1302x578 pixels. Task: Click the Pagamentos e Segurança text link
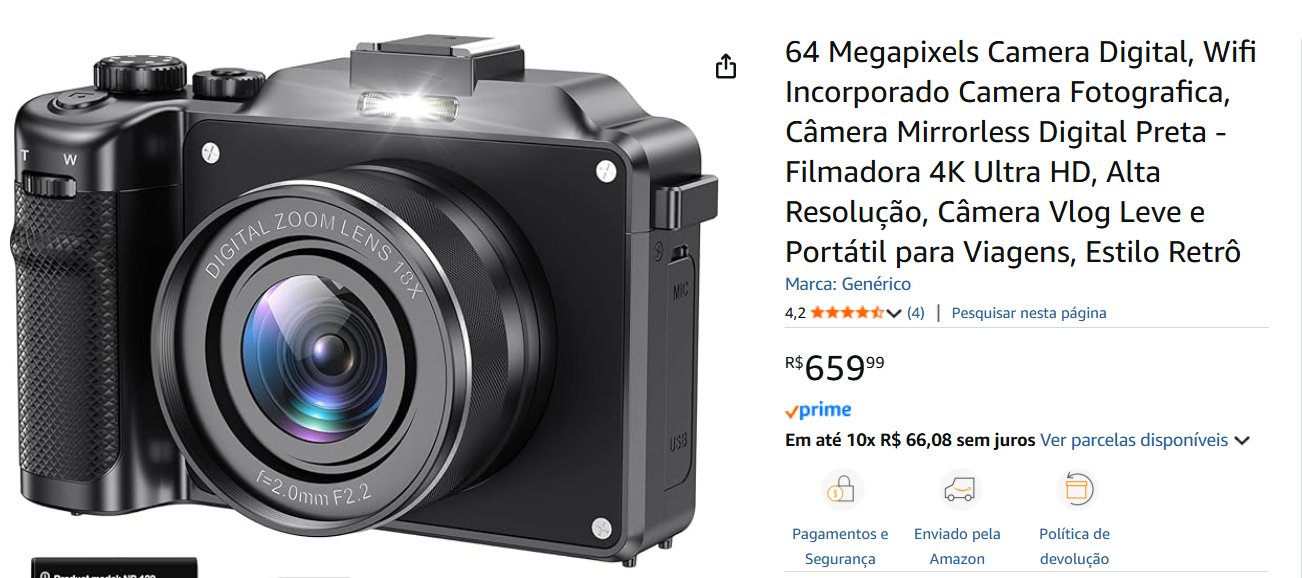[x=840, y=546]
